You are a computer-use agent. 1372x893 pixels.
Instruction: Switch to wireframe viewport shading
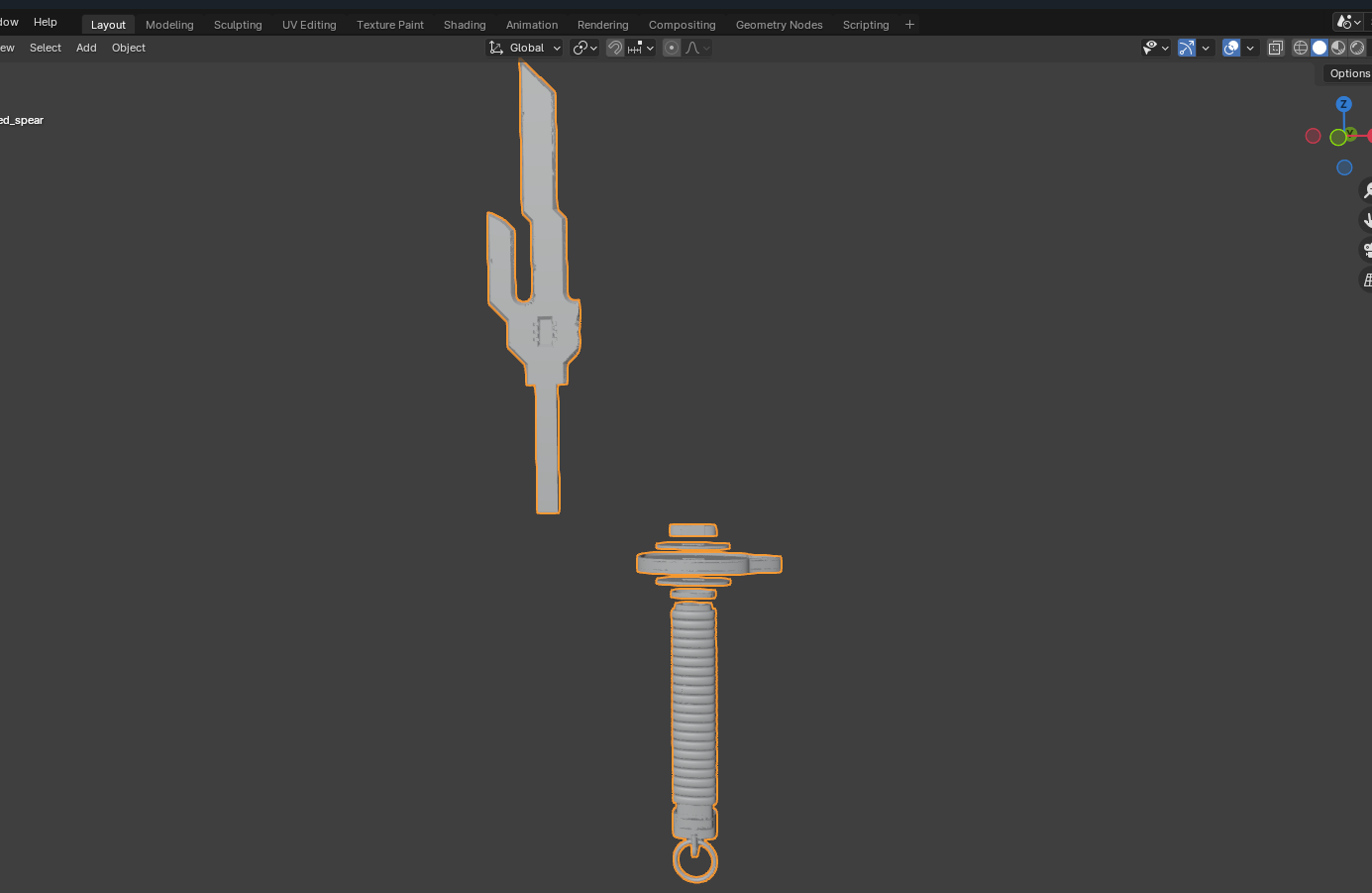pos(1301,48)
